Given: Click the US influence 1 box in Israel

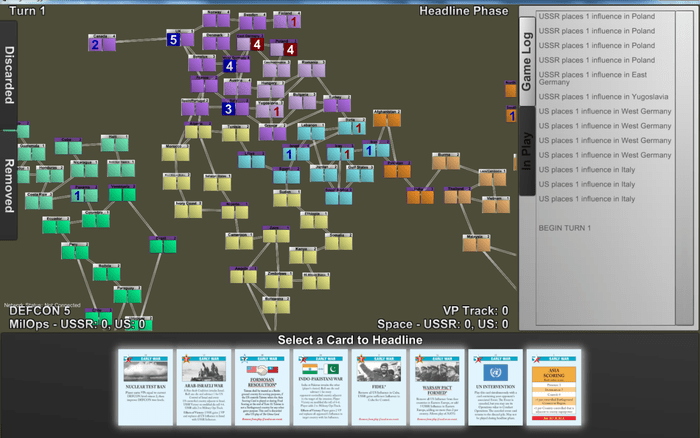Looking at the screenshot, I should [289, 154].
